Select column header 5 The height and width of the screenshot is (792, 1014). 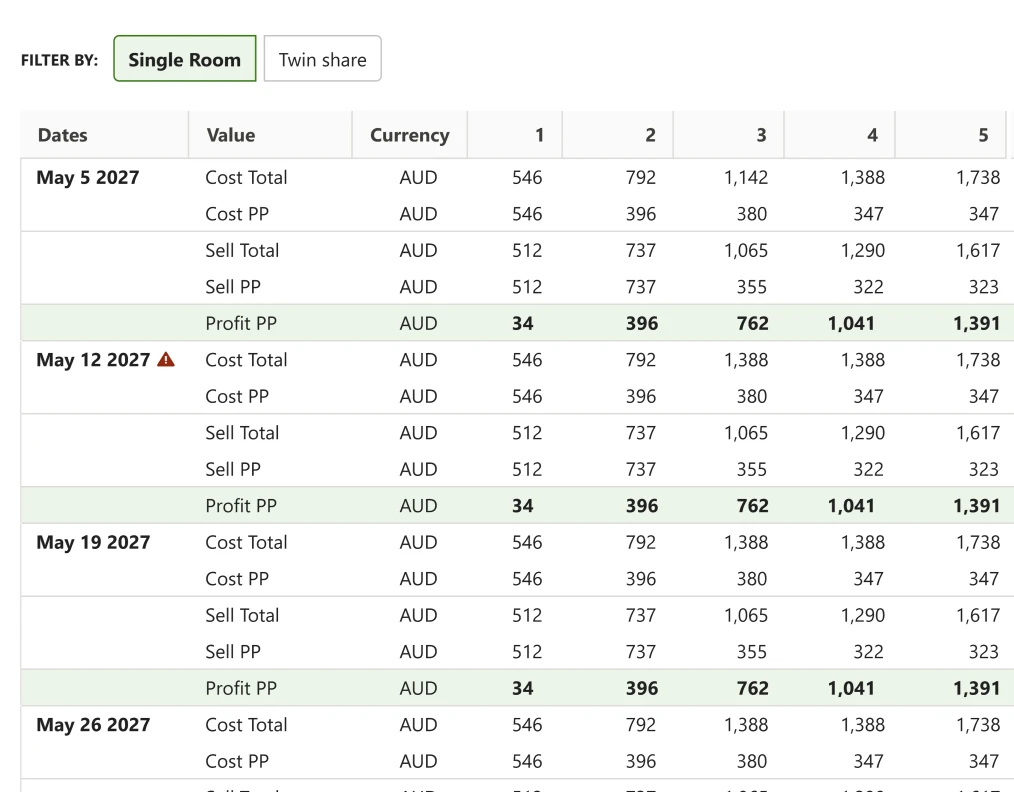[x=983, y=135]
